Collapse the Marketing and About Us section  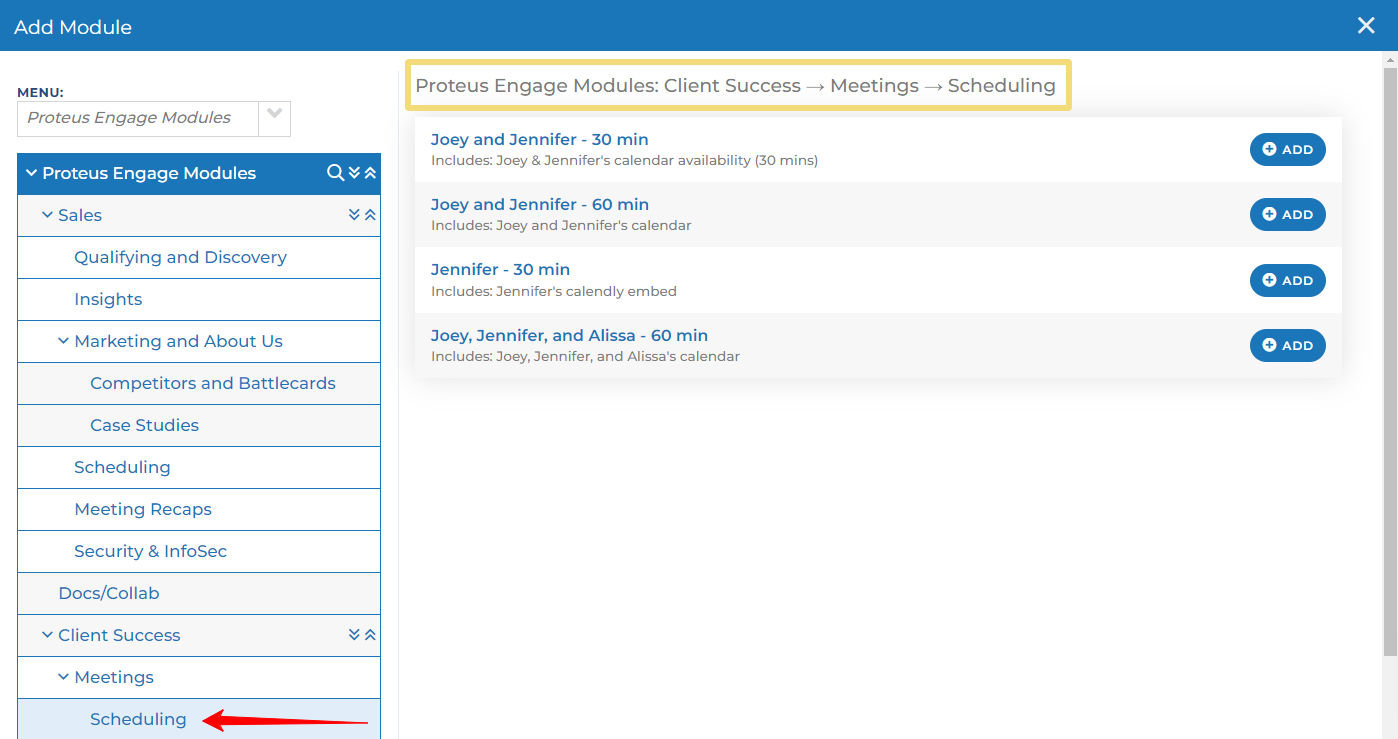[63, 341]
